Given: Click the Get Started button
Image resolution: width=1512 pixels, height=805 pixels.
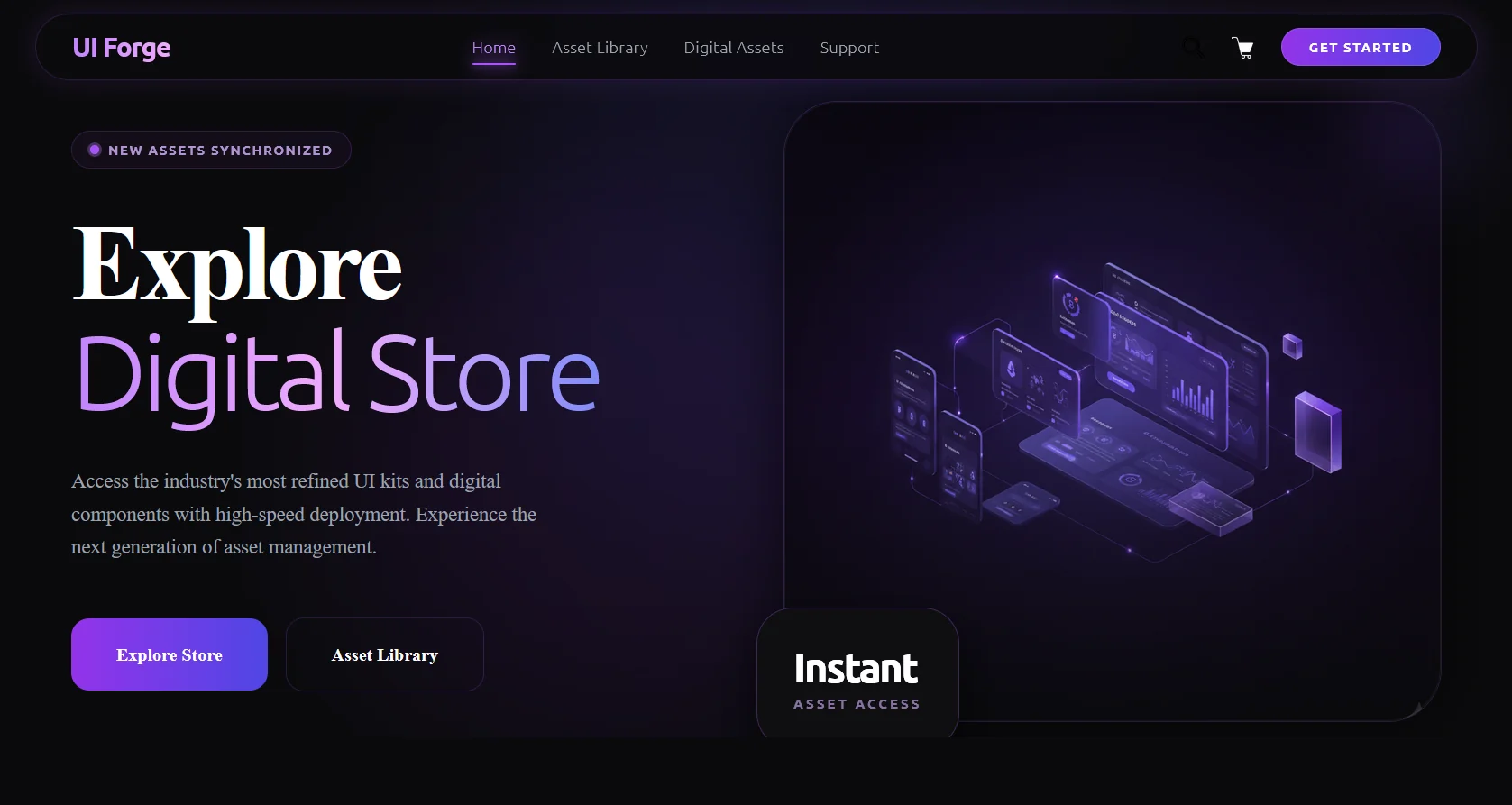Looking at the screenshot, I should [1361, 47].
